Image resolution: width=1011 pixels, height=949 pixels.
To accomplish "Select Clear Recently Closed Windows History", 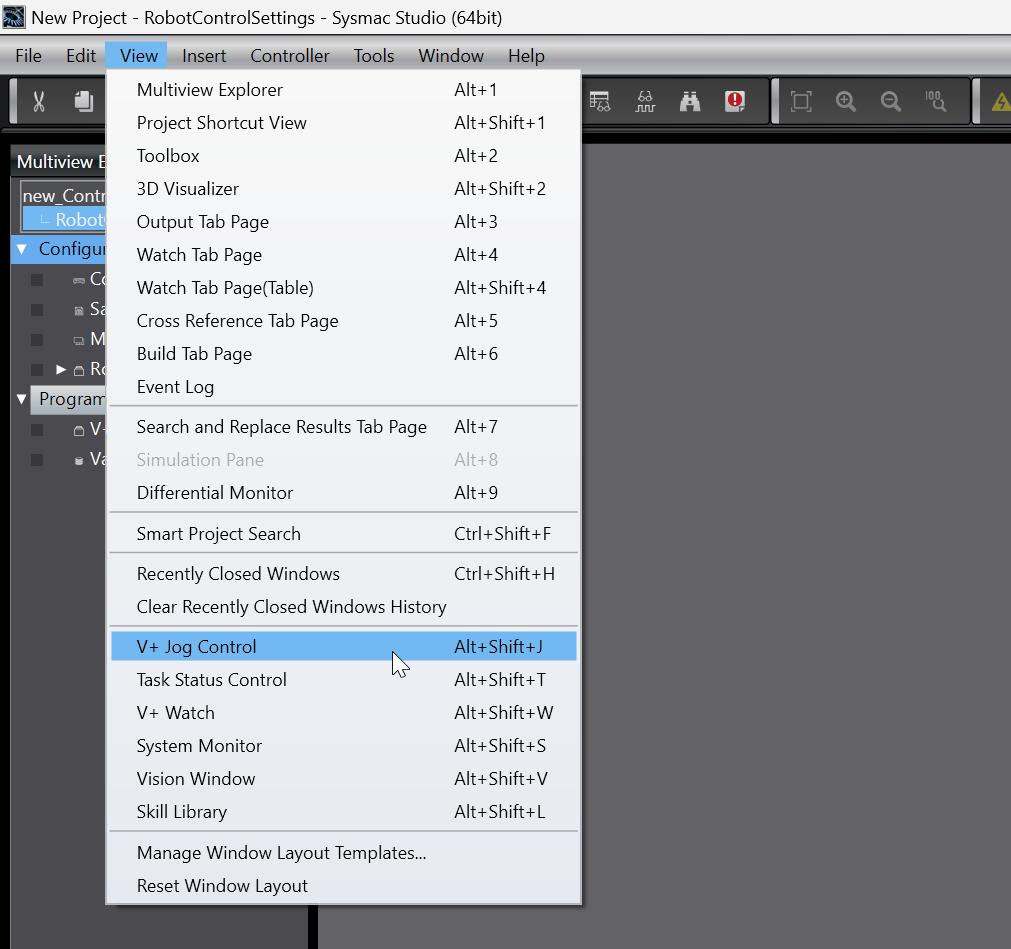I will click(x=344, y=607).
